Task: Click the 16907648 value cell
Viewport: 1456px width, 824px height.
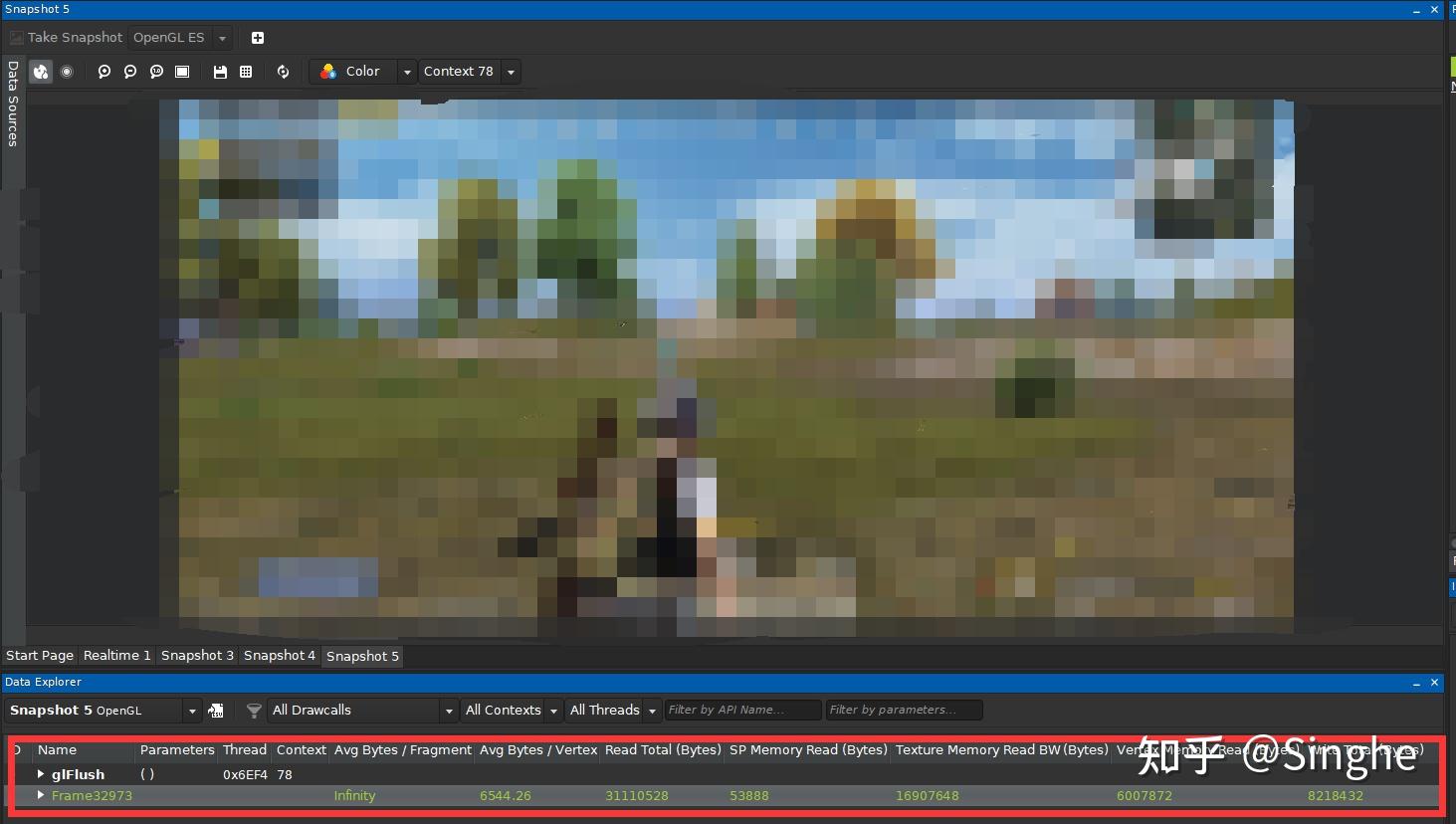Action: (x=928, y=796)
